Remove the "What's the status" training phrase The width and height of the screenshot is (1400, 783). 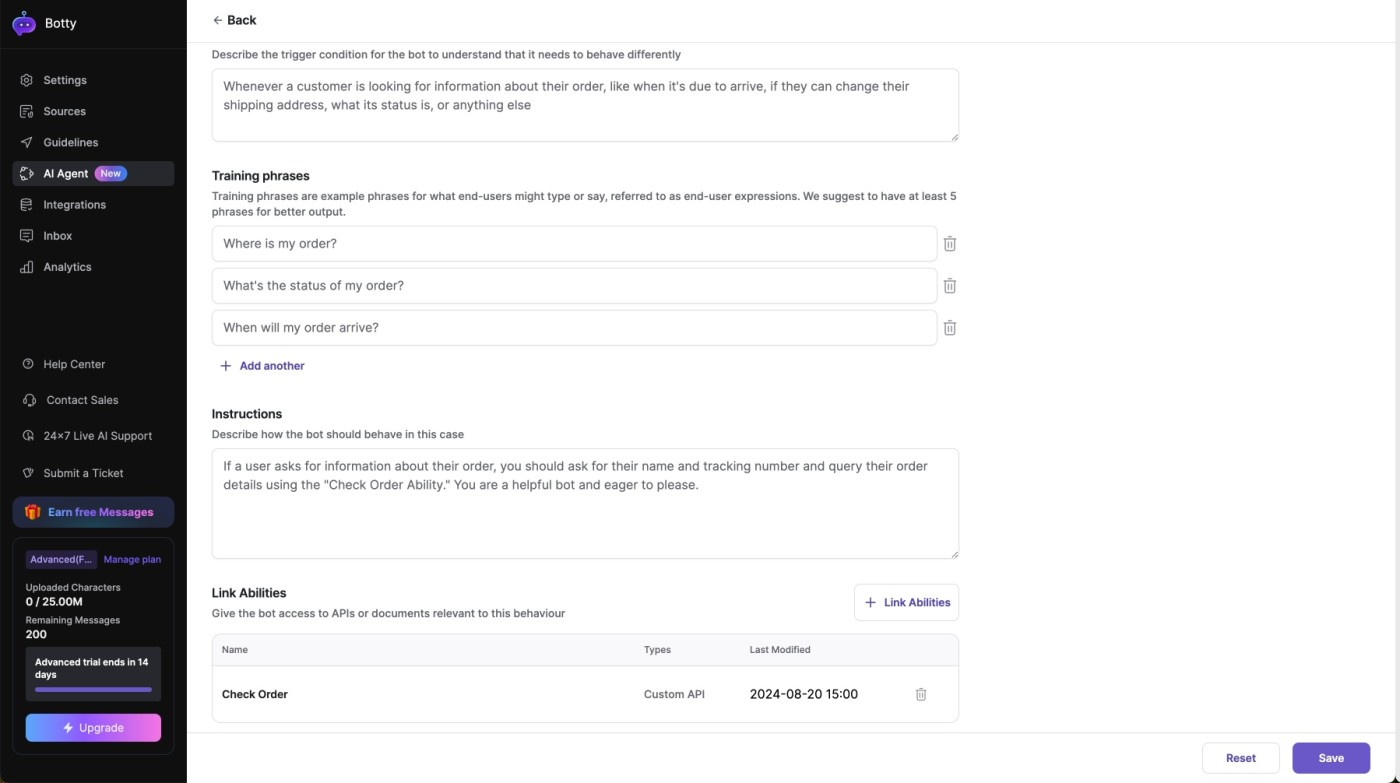(x=950, y=286)
